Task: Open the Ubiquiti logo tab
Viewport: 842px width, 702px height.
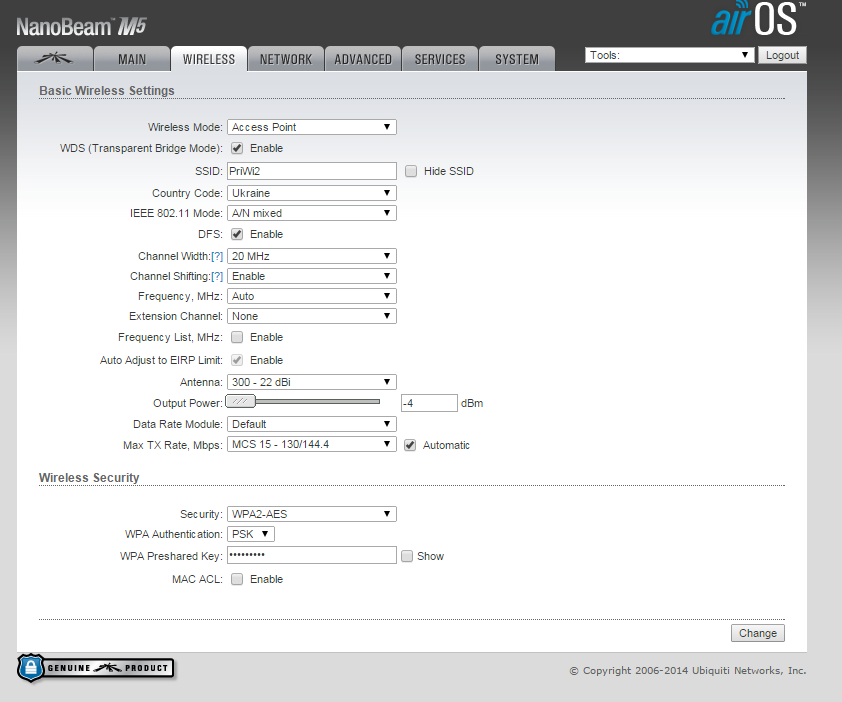Action: point(55,59)
